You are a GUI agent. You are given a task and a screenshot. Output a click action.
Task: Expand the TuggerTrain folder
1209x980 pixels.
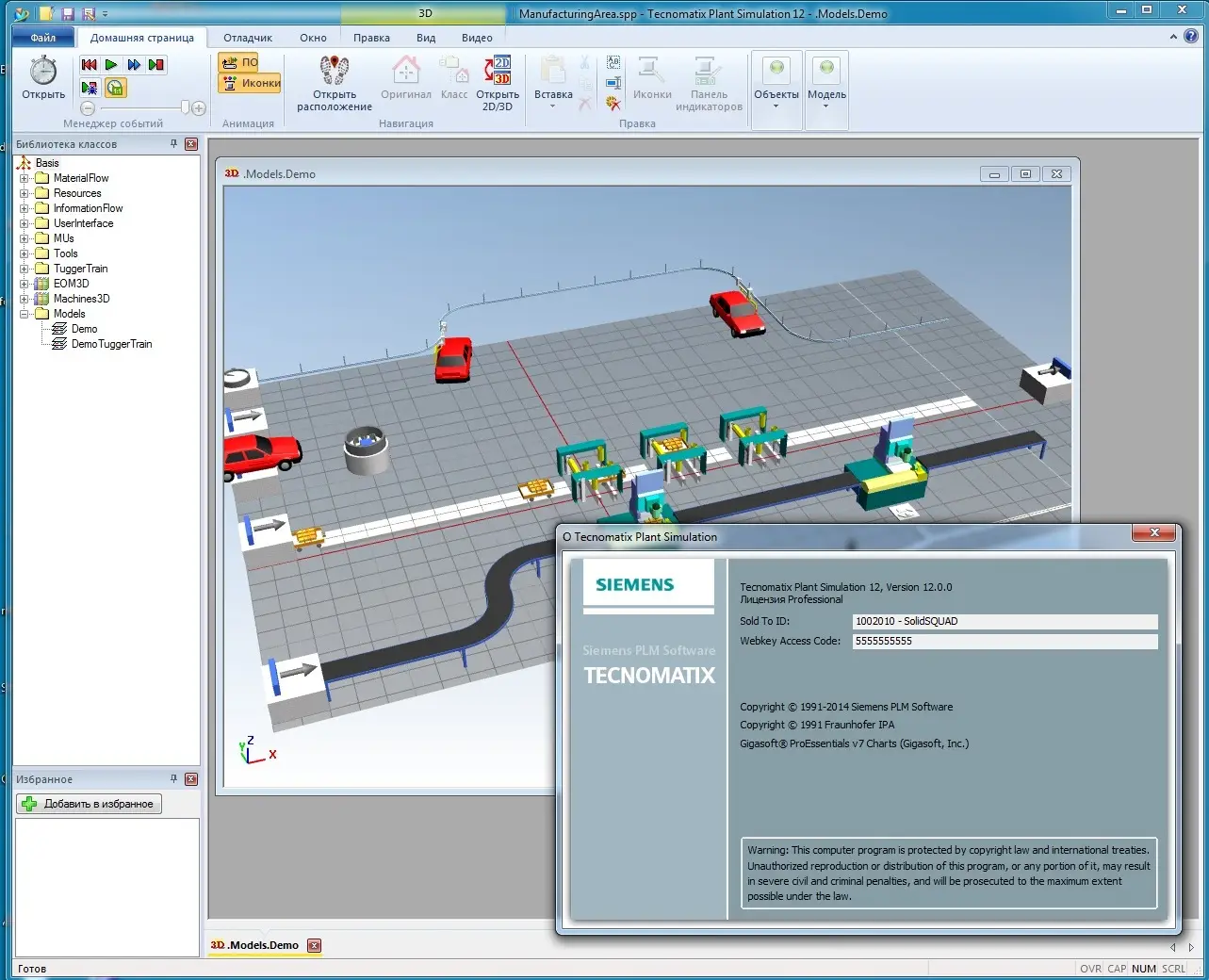(25, 269)
